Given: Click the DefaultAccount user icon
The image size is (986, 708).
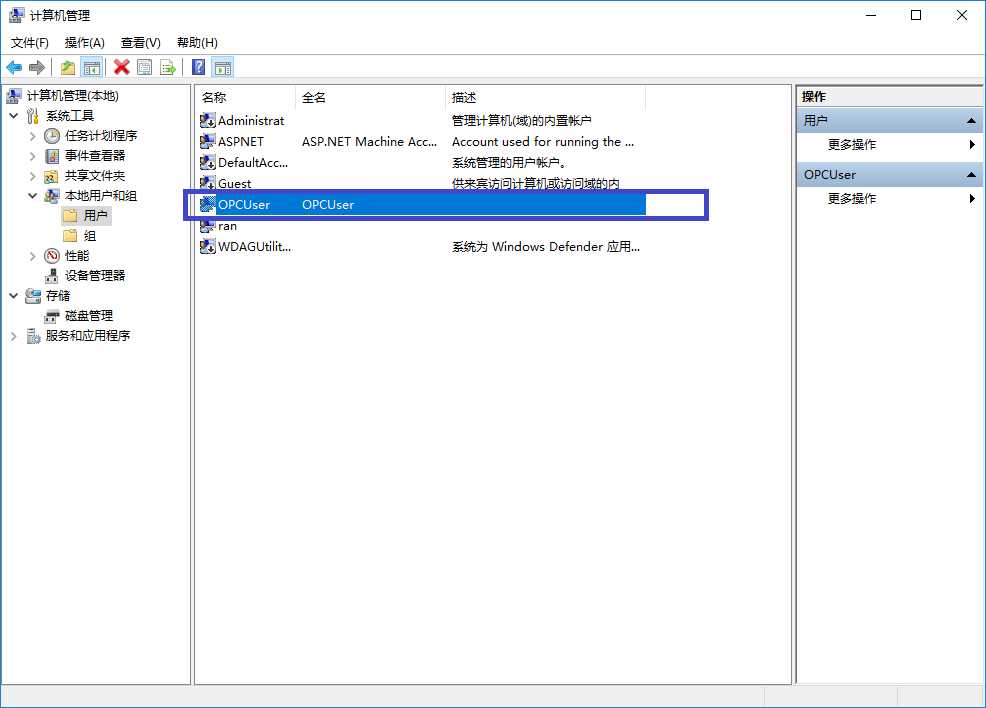Looking at the screenshot, I should coord(208,162).
